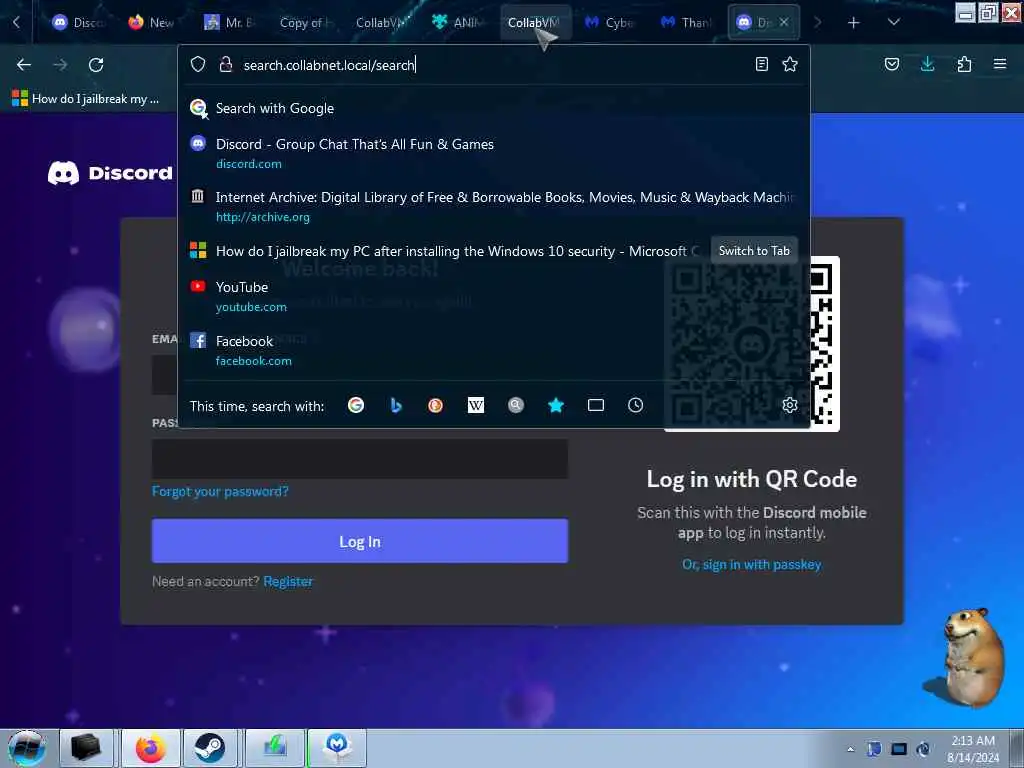Search this time with DuckDuckGo icon

click(x=436, y=406)
